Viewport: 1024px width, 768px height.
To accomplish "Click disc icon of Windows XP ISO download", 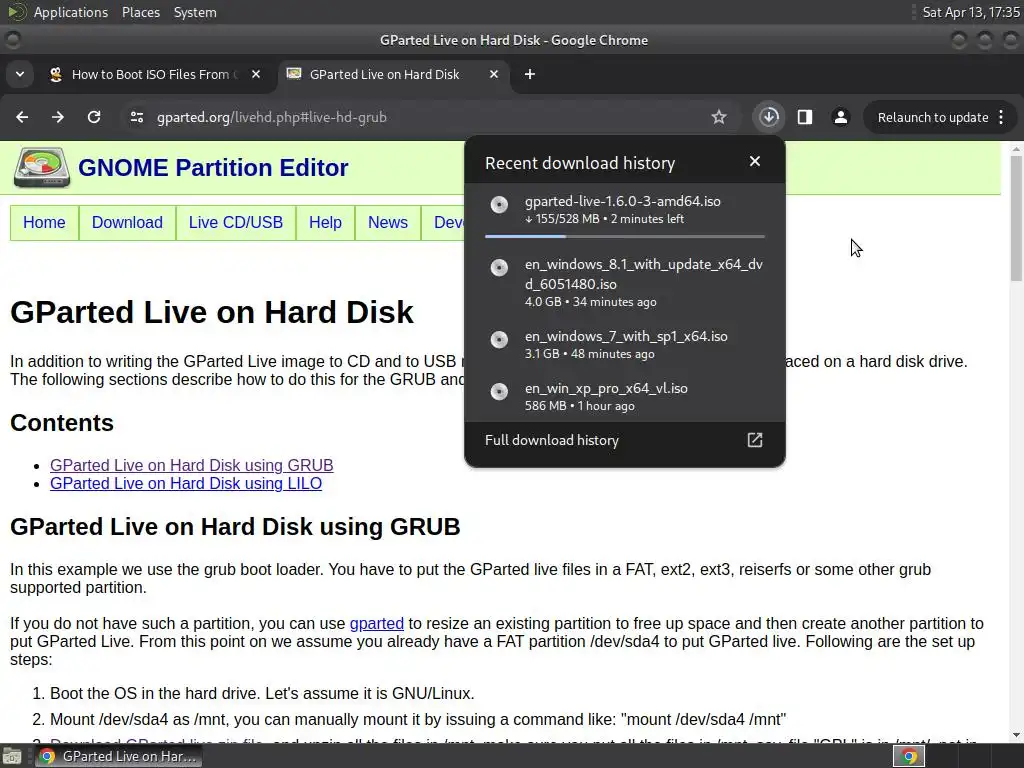I will pyautogui.click(x=499, y=391).
